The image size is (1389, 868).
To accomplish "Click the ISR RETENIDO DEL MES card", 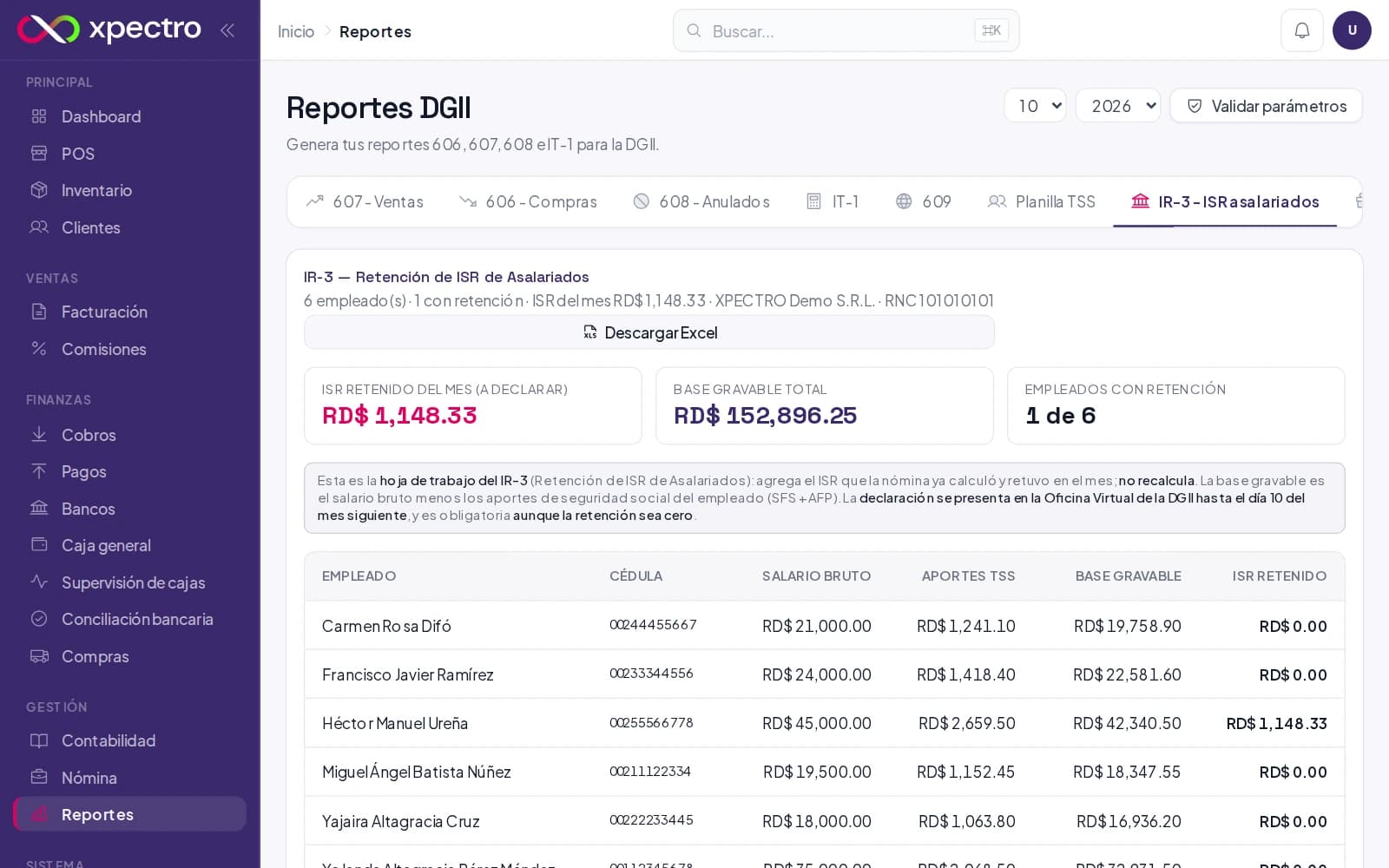I will tap(473, 405).
